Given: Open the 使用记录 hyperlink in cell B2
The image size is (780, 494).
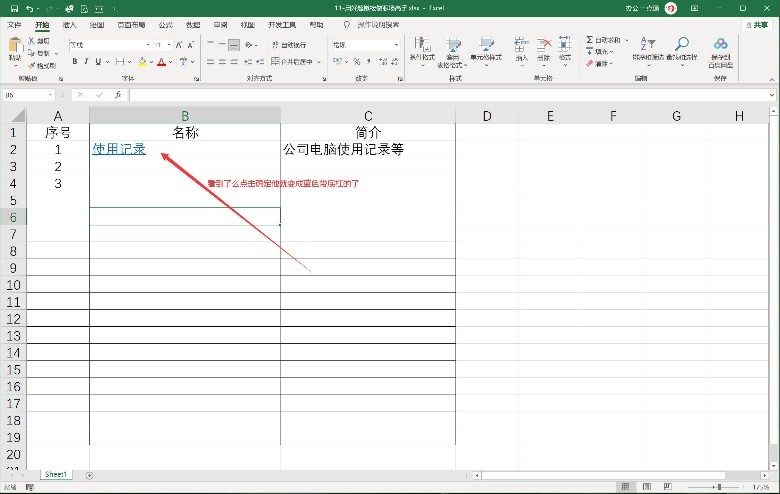Looking at the screenshot, I should tap(119, 149).
